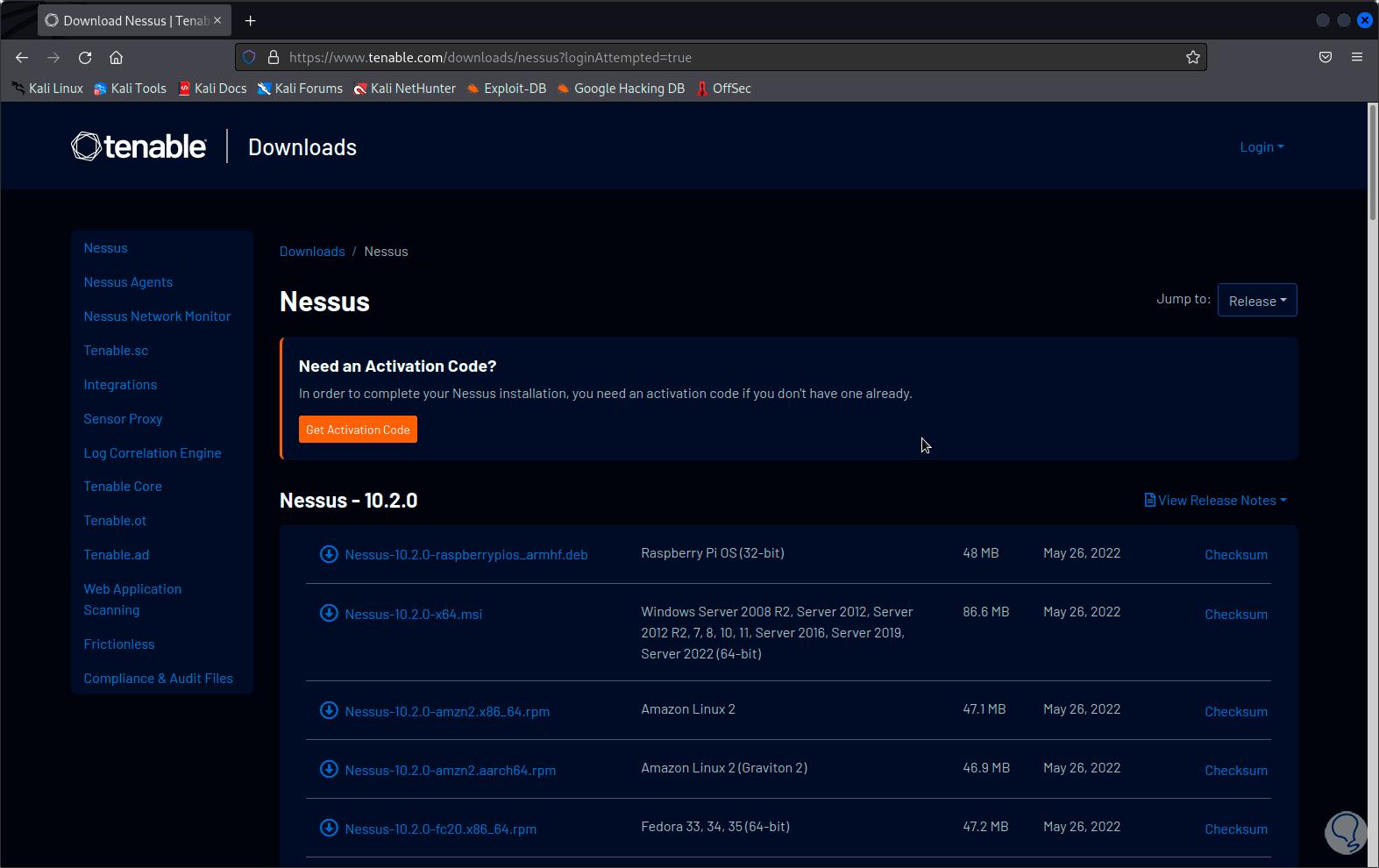Click the Downloads header title

coord(302,147)
